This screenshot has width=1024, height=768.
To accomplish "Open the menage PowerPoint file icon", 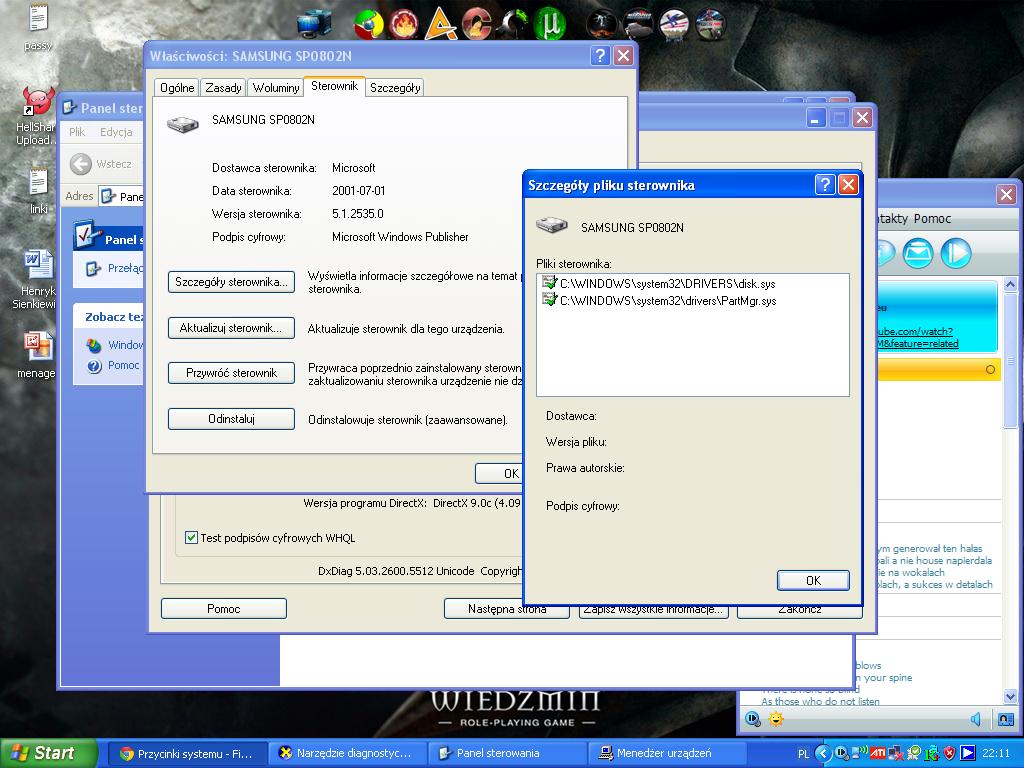I will pyautogui.click(x=37, y=355).
